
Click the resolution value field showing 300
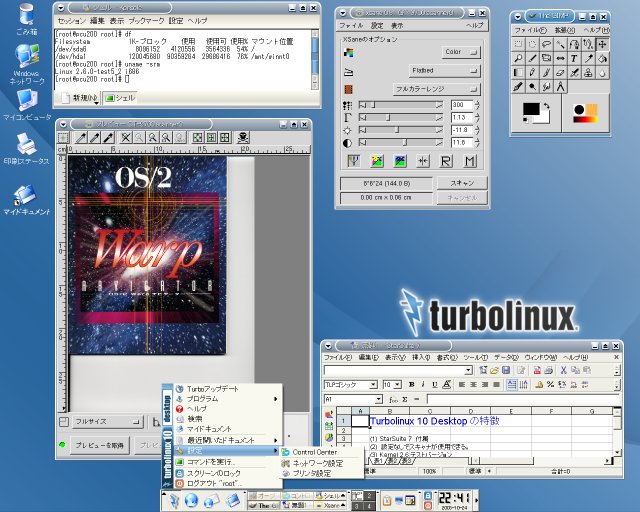pyautogui.click(x=462, y=105)
